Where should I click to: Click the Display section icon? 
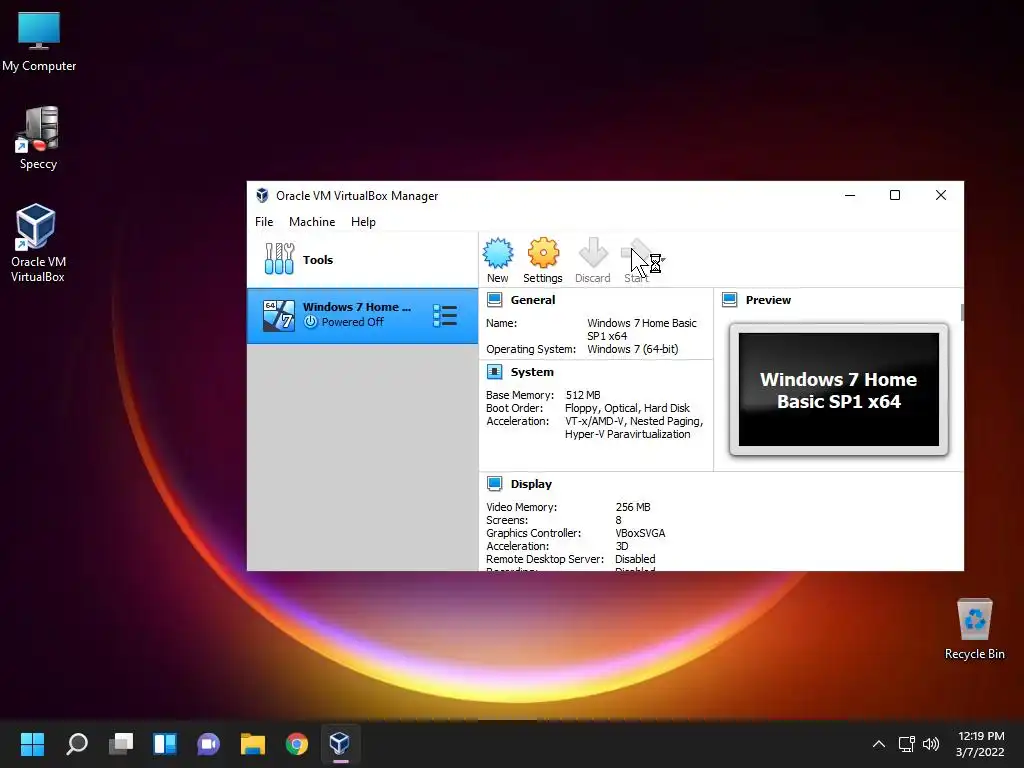494,484
